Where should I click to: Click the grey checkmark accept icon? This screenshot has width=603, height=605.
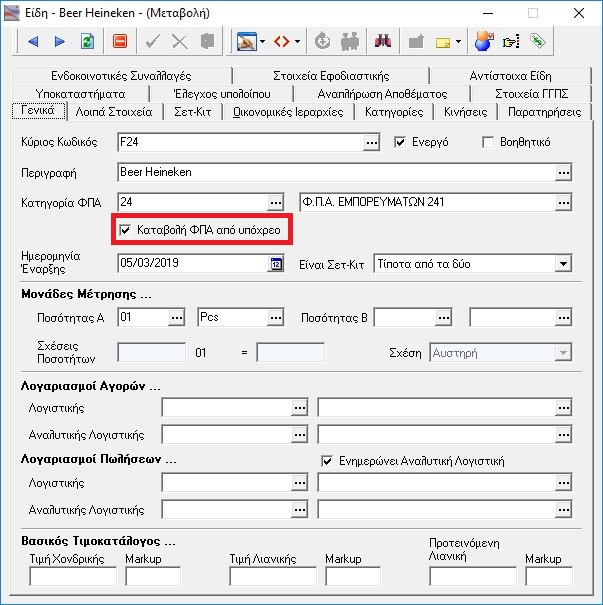153,41
